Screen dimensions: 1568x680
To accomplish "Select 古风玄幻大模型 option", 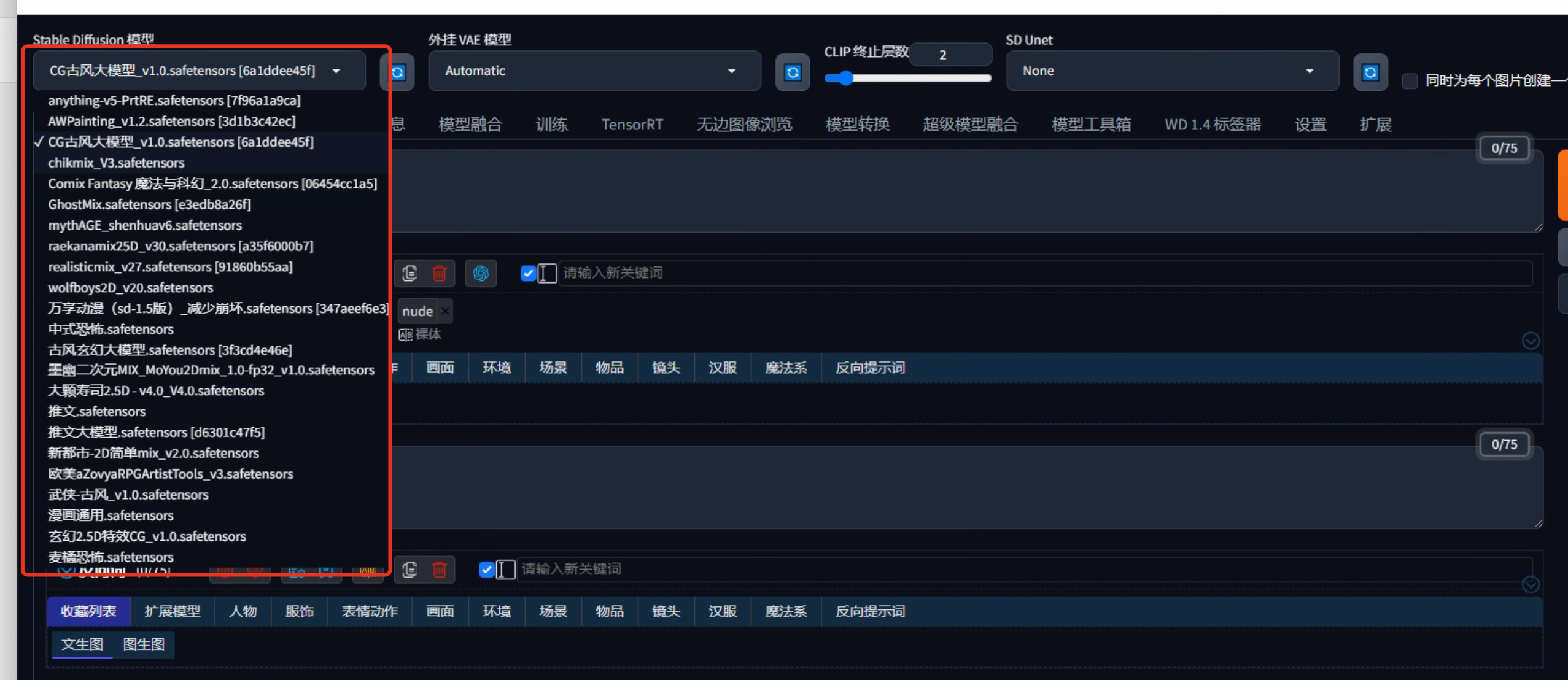I will 211,350.
